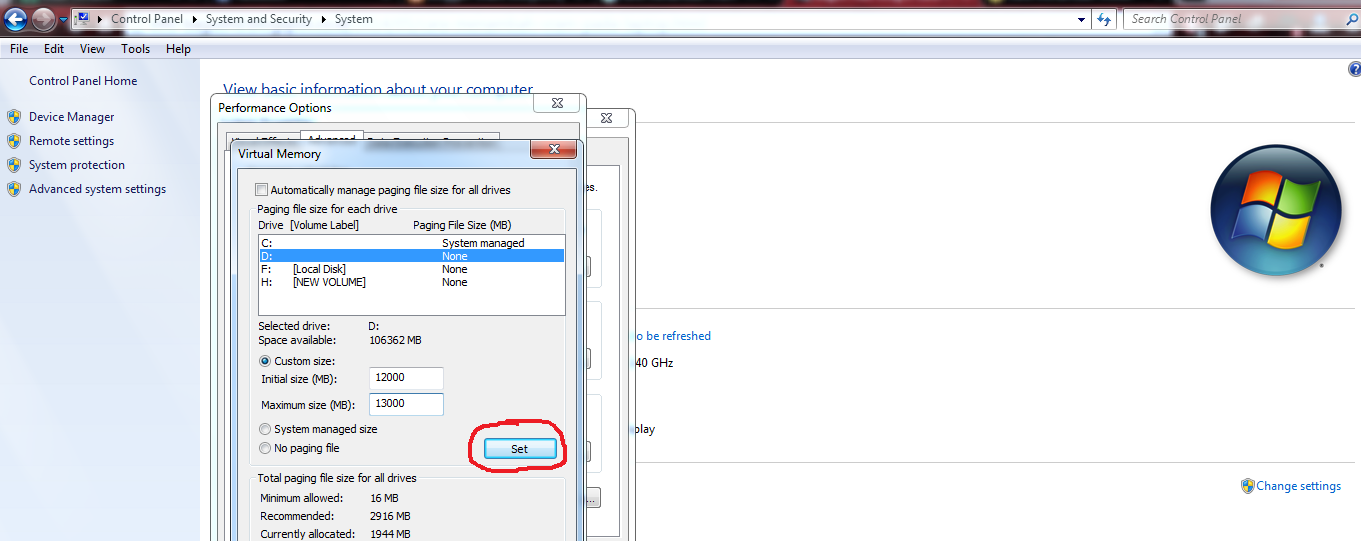The image size is (1361, 541).
Task: Open System protection link
Action: pyautogui.click(x=77, y=165)
